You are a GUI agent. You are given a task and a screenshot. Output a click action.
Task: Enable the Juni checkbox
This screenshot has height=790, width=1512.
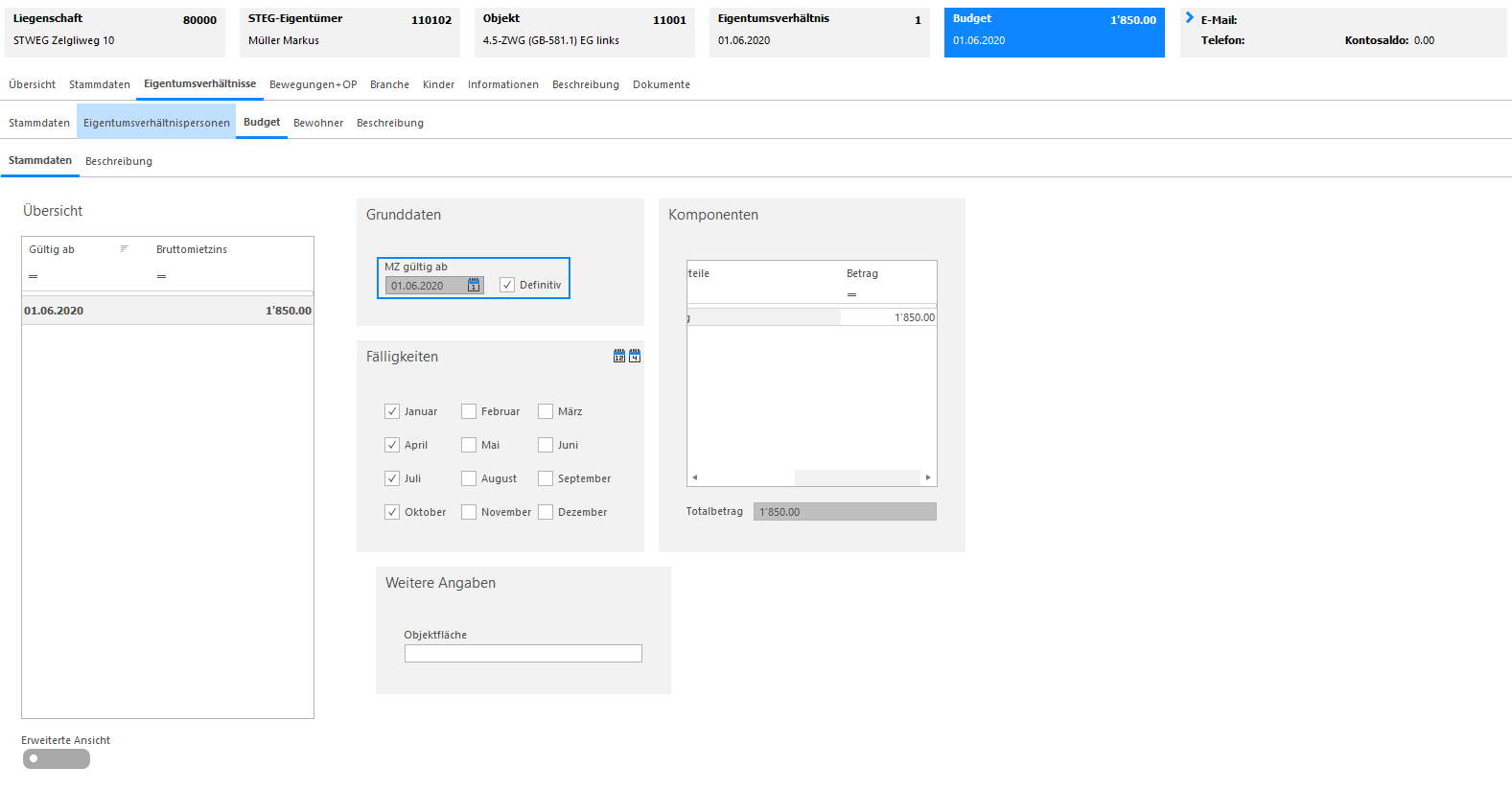(546, 445)
